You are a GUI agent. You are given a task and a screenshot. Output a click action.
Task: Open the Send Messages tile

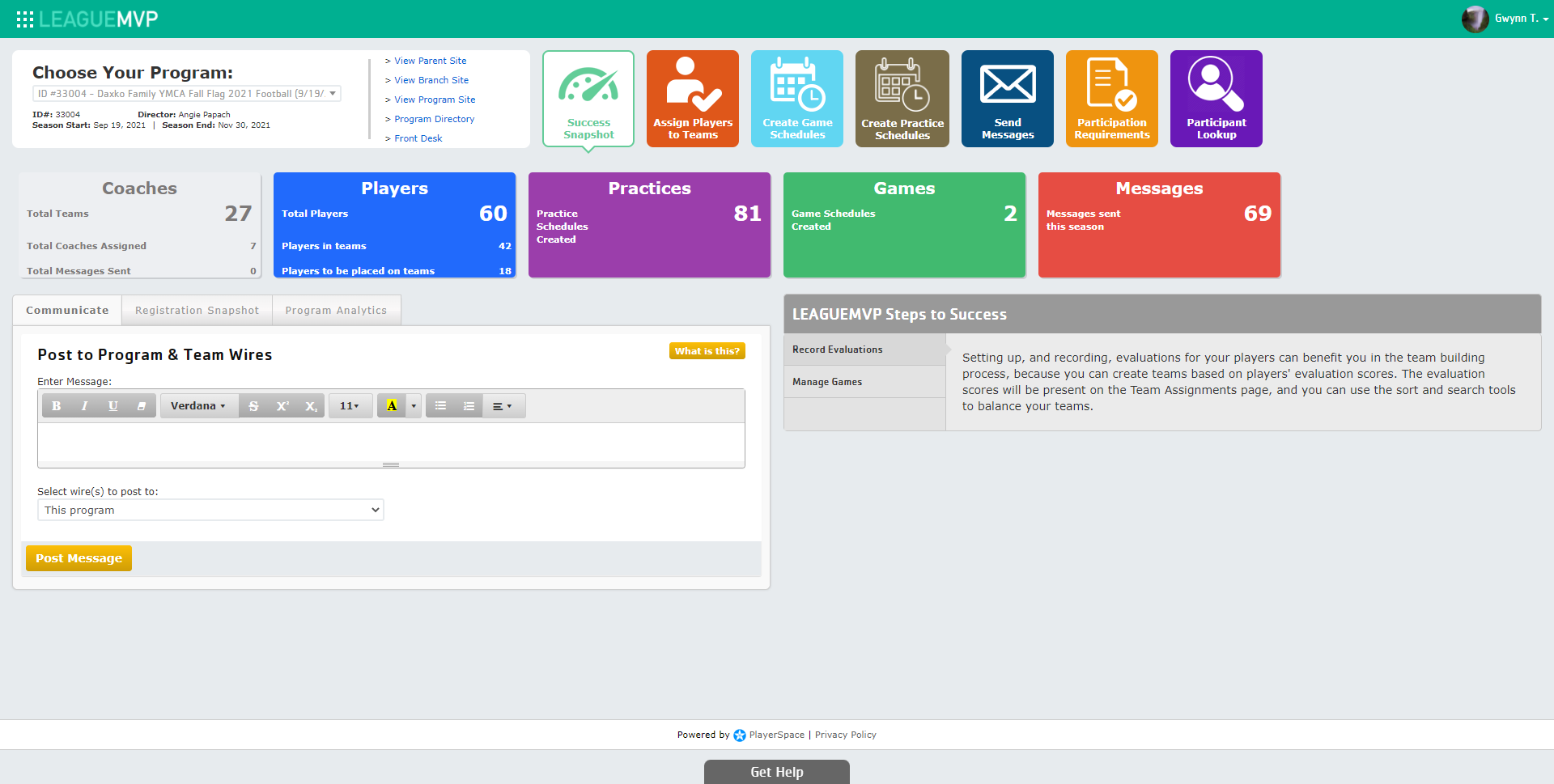tap(1008, 99)
